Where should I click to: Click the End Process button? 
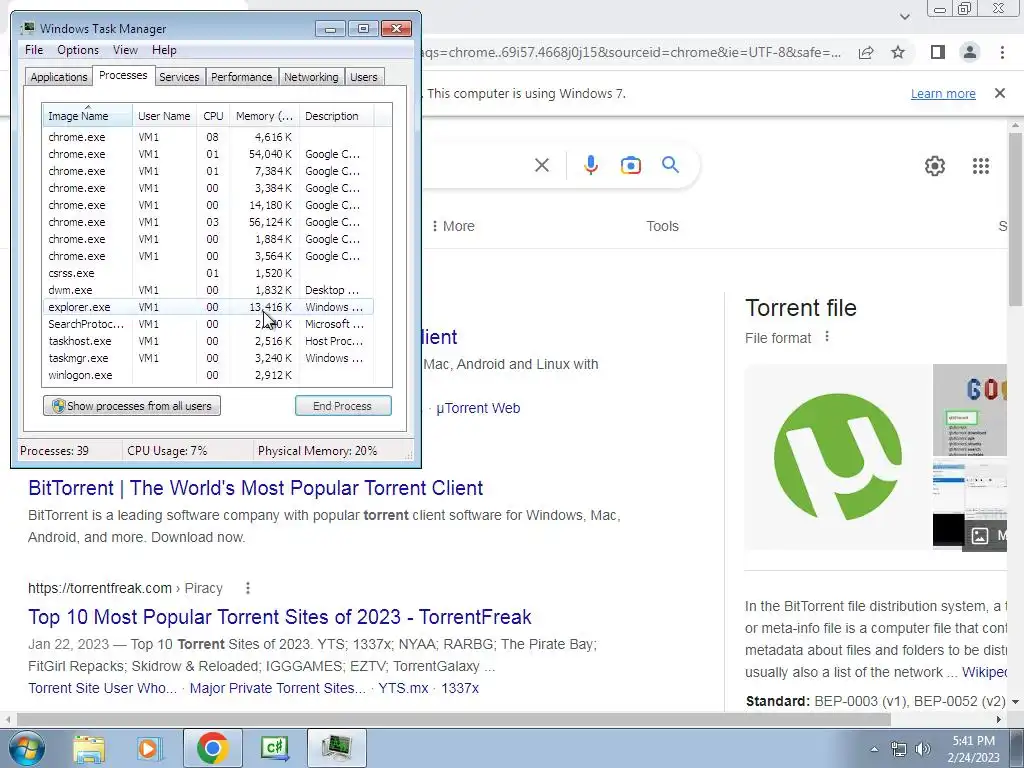(x=343, y=406)
